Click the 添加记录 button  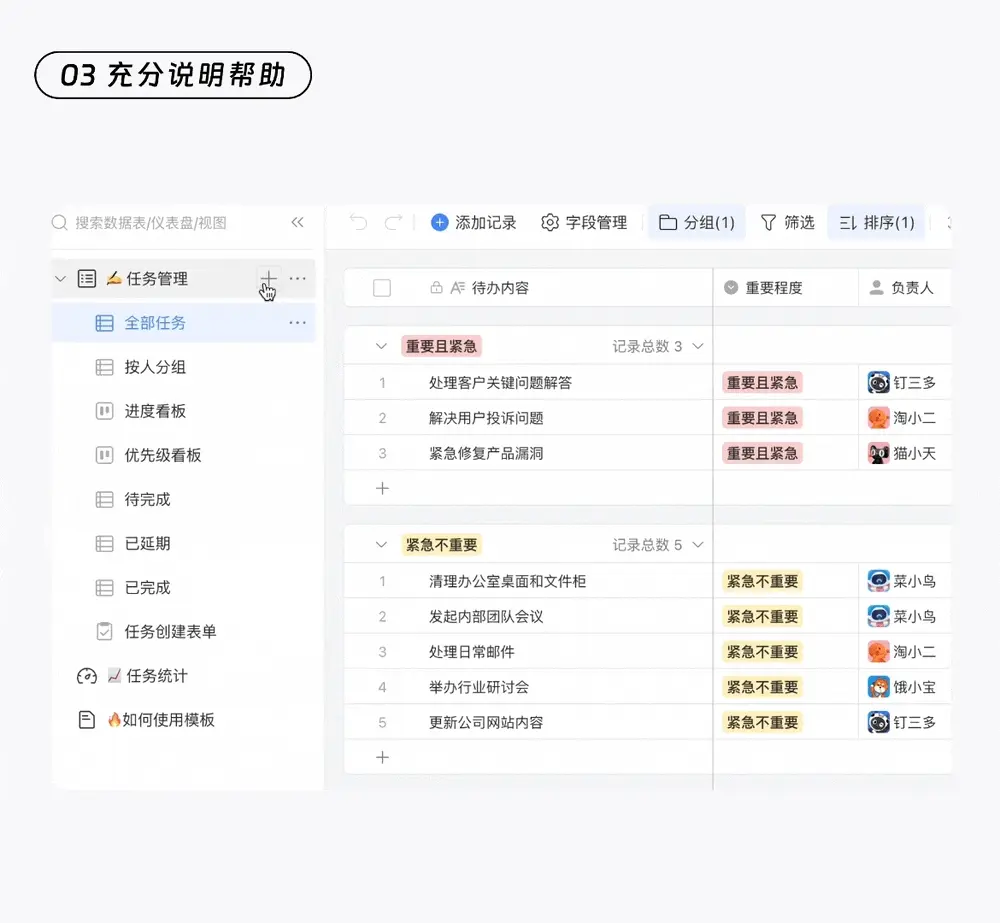coord(474,222)
